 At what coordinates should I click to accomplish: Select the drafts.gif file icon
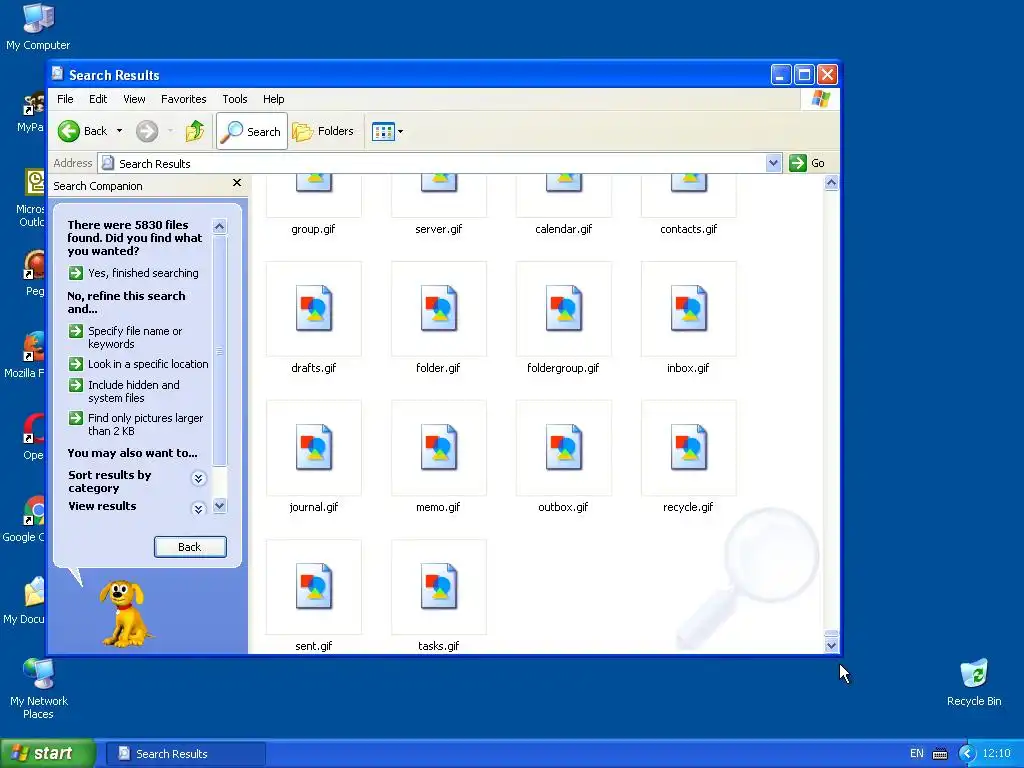coord(313,308)
